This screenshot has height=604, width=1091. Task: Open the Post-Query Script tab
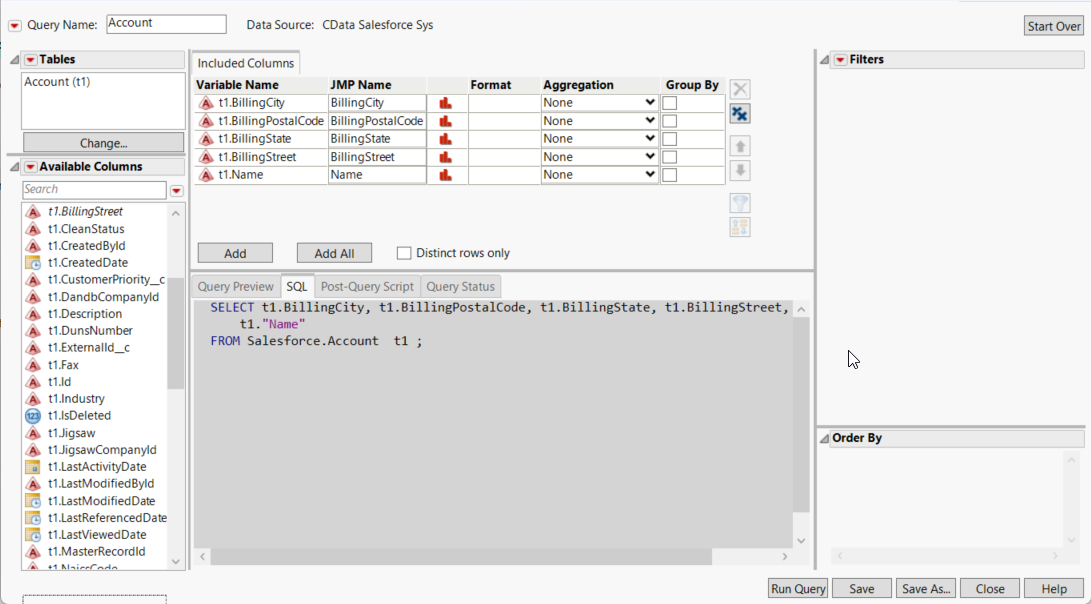tap(367, 285)
